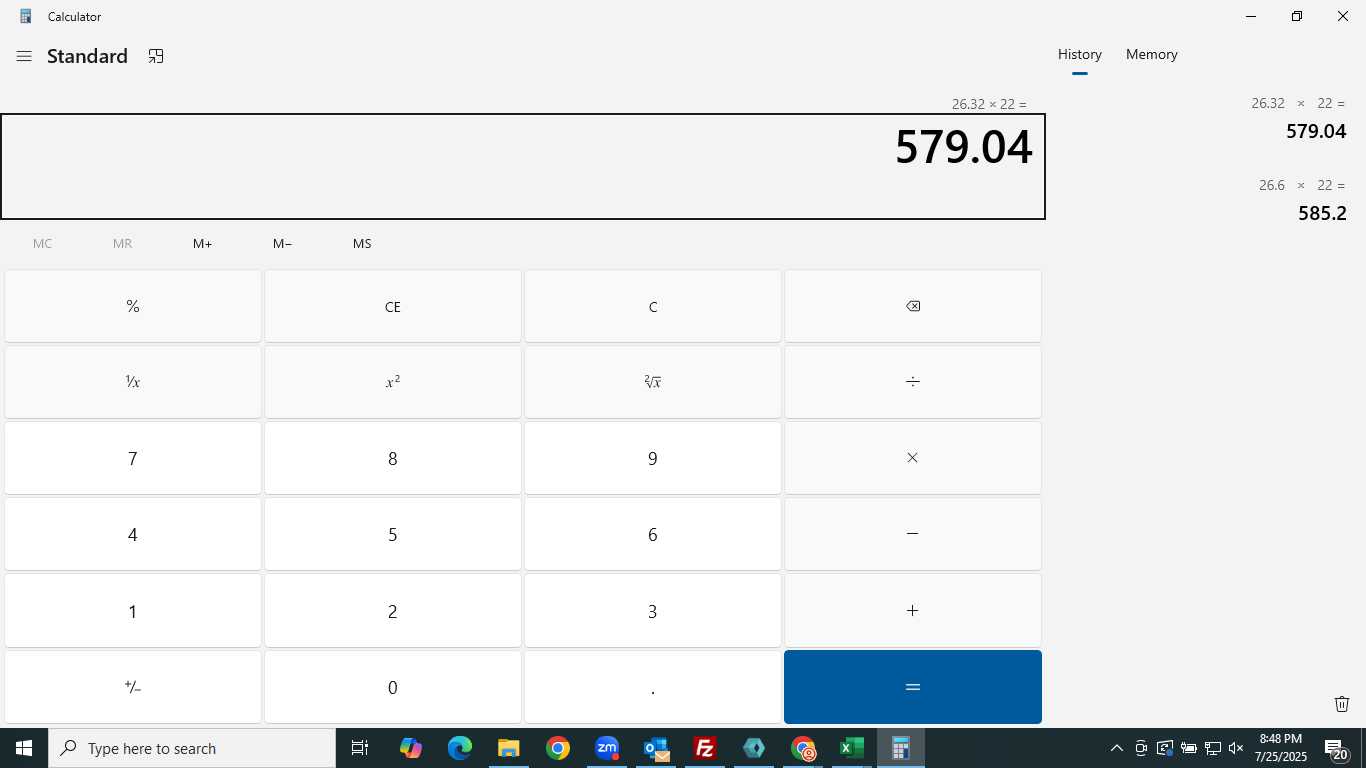Open FileZilla from the taskbar
The image size is (1366, 768).
(x=705, y=748)
